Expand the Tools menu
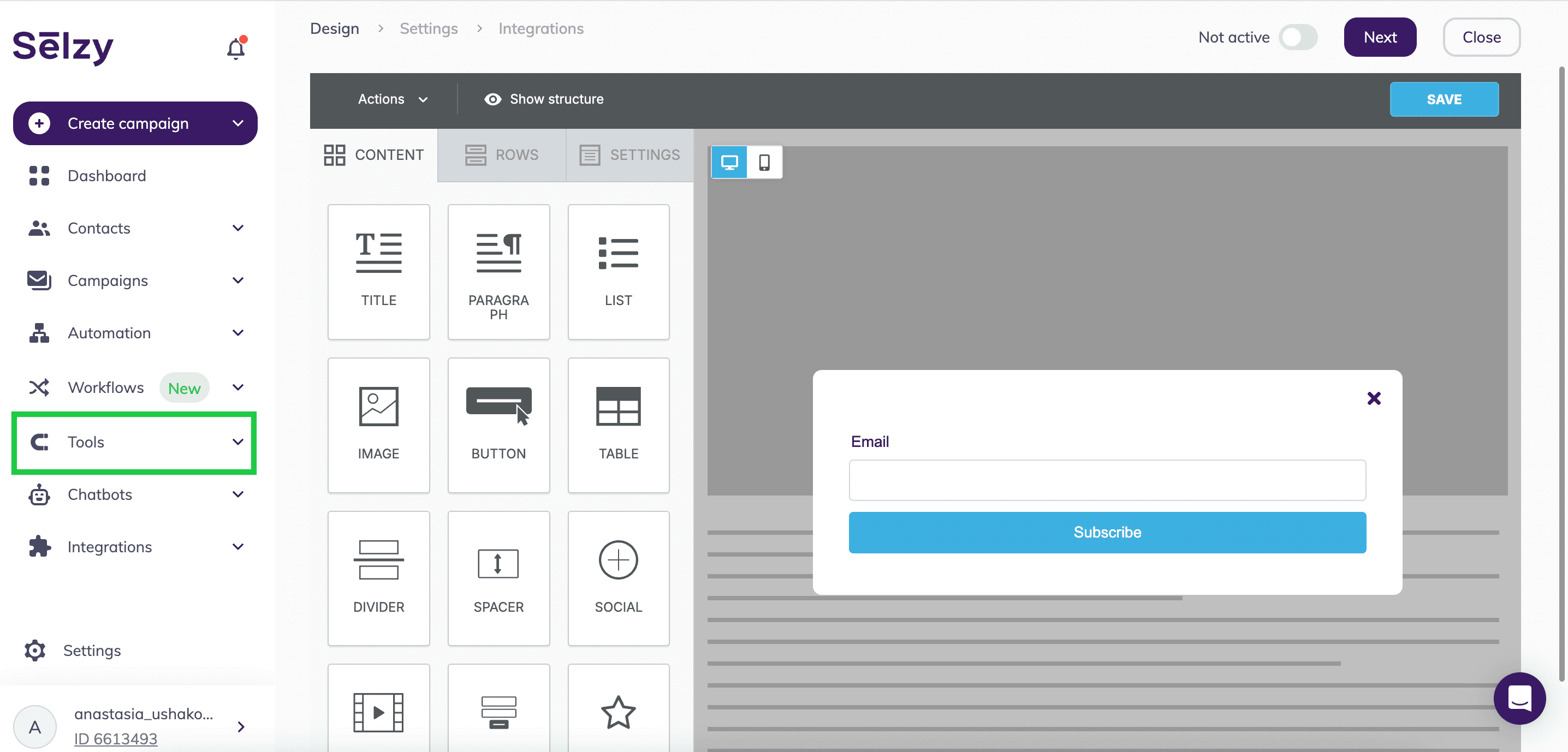 click(x=238, y=443)
